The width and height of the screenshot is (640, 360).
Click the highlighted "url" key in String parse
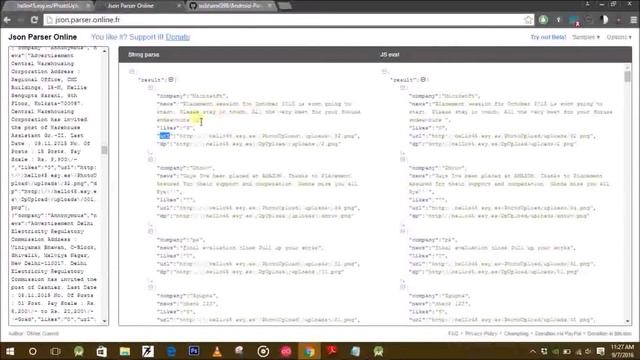[x=164, y=136]
